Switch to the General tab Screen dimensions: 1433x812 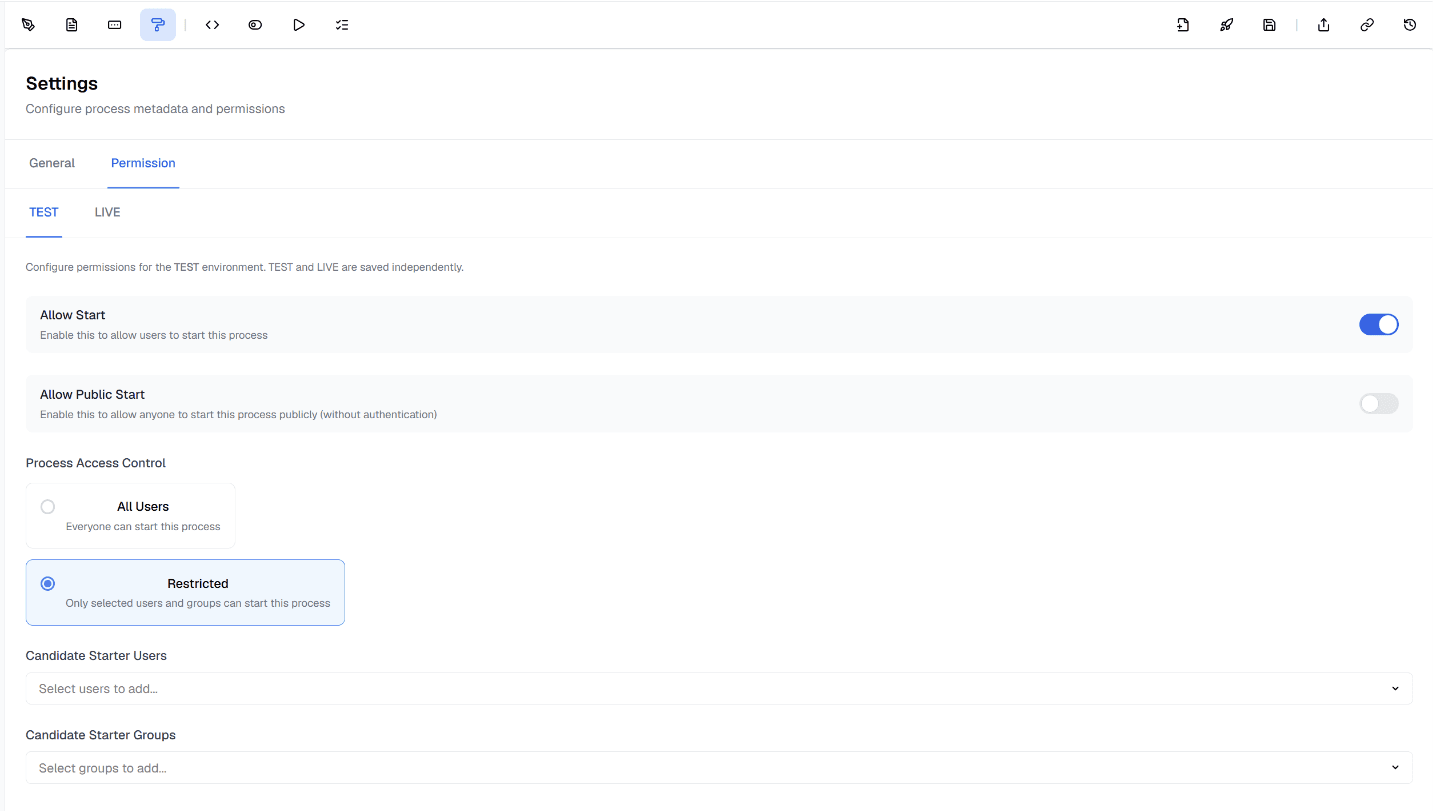pyautogui.click(x=52, y=163)
